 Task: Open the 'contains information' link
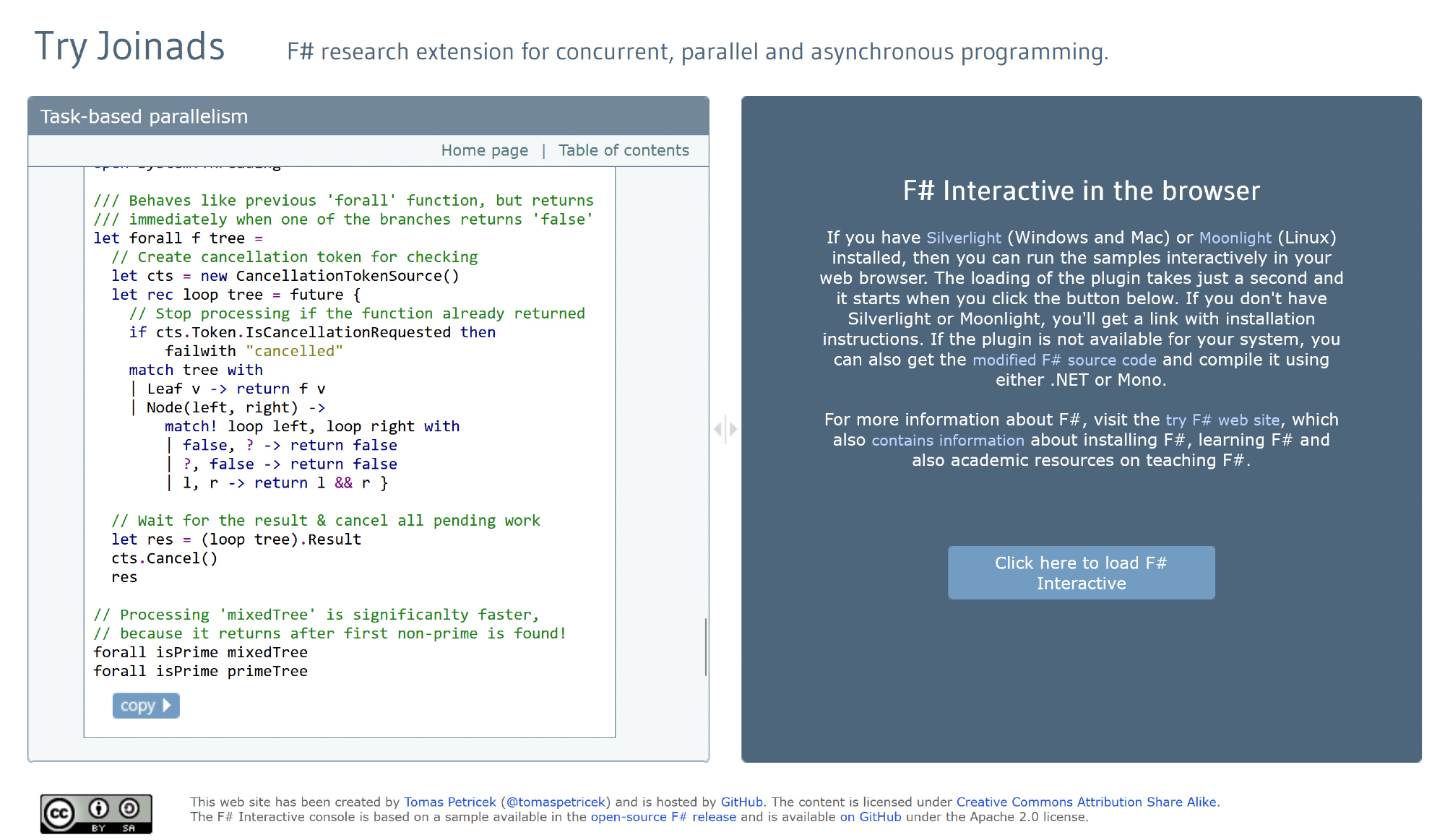coord(947,440)
